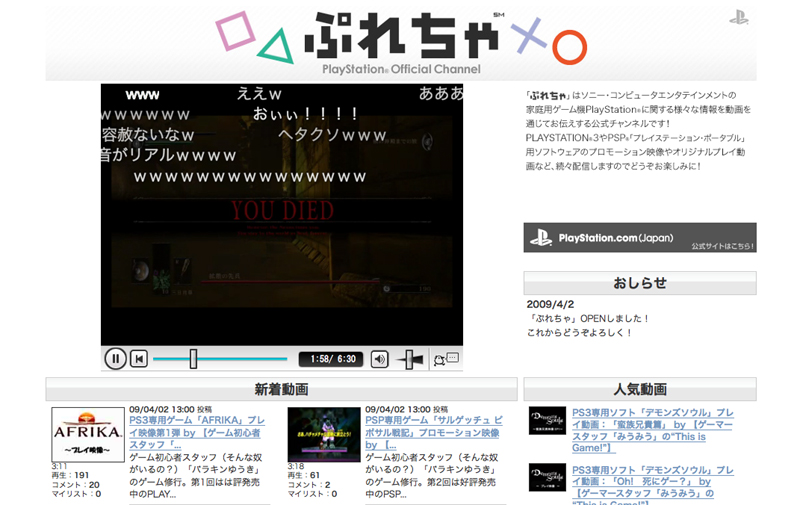
Task: Click the AFRIKA play count 再生：191
Action: tap(70, 475)
